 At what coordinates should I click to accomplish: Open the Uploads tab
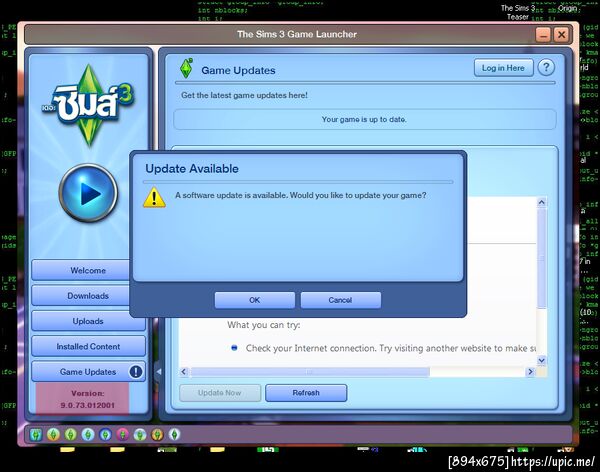tap(88, 321)
